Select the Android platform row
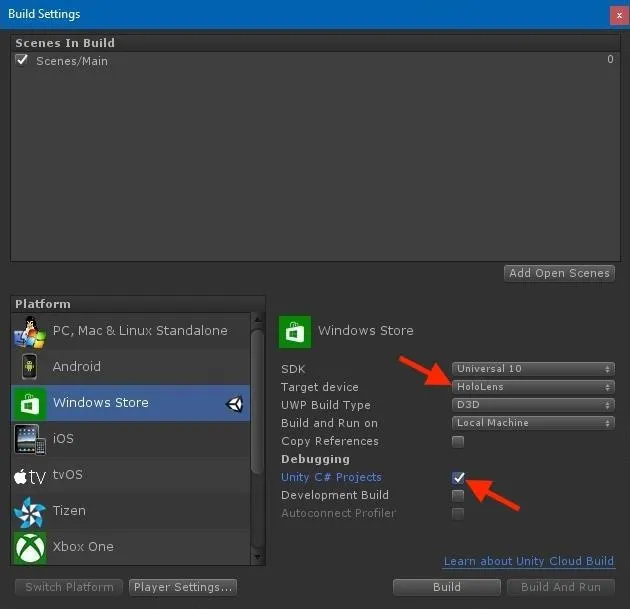Viewport: 630px width, 609px height. click(x=131, y=367)
